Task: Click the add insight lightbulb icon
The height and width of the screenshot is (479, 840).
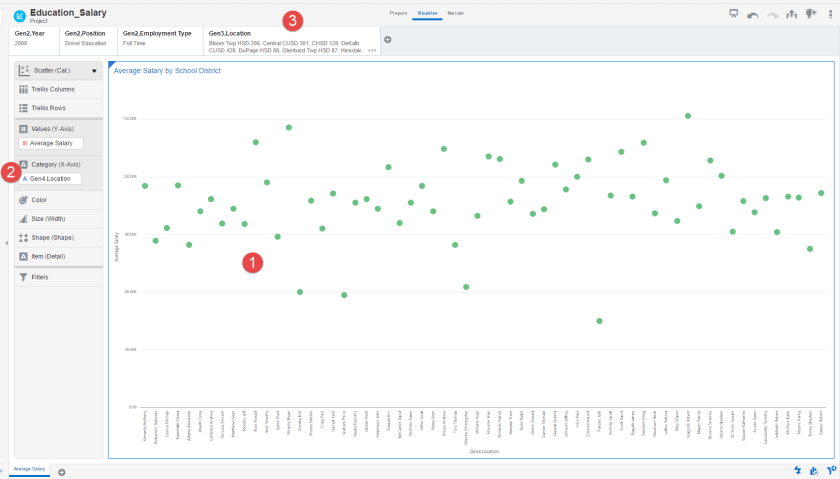Action: [x=811, y=14]
